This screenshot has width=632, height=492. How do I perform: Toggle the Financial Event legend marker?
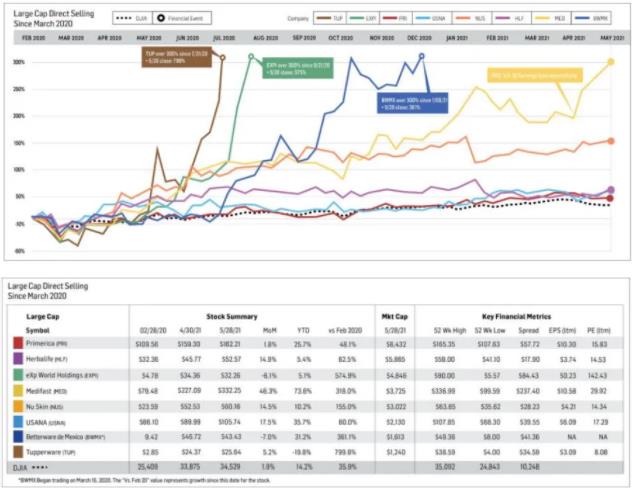pos(181,18)
